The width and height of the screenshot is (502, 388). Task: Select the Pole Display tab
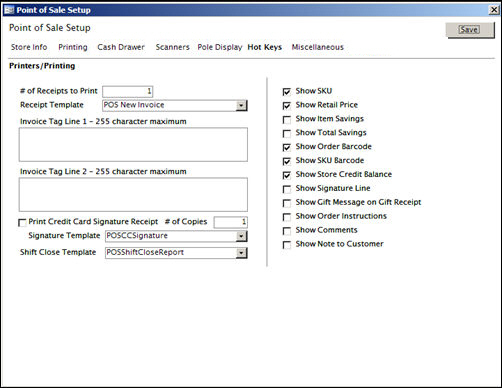220,47
